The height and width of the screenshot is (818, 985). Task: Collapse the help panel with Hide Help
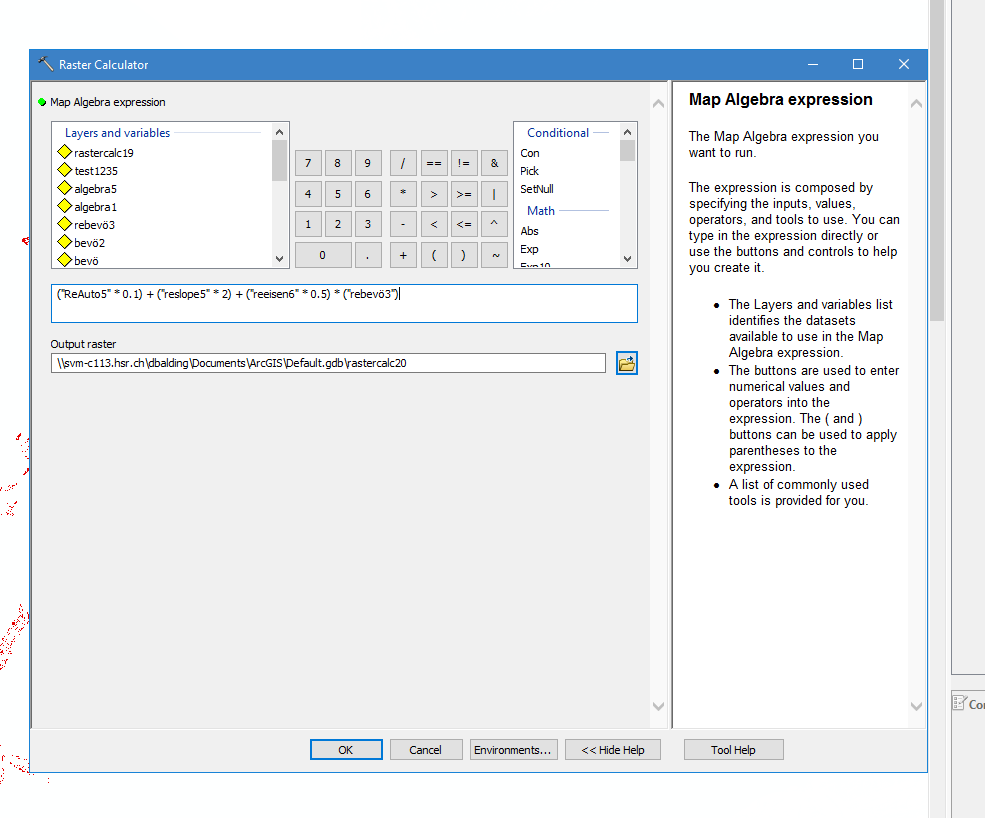point(613,750)
